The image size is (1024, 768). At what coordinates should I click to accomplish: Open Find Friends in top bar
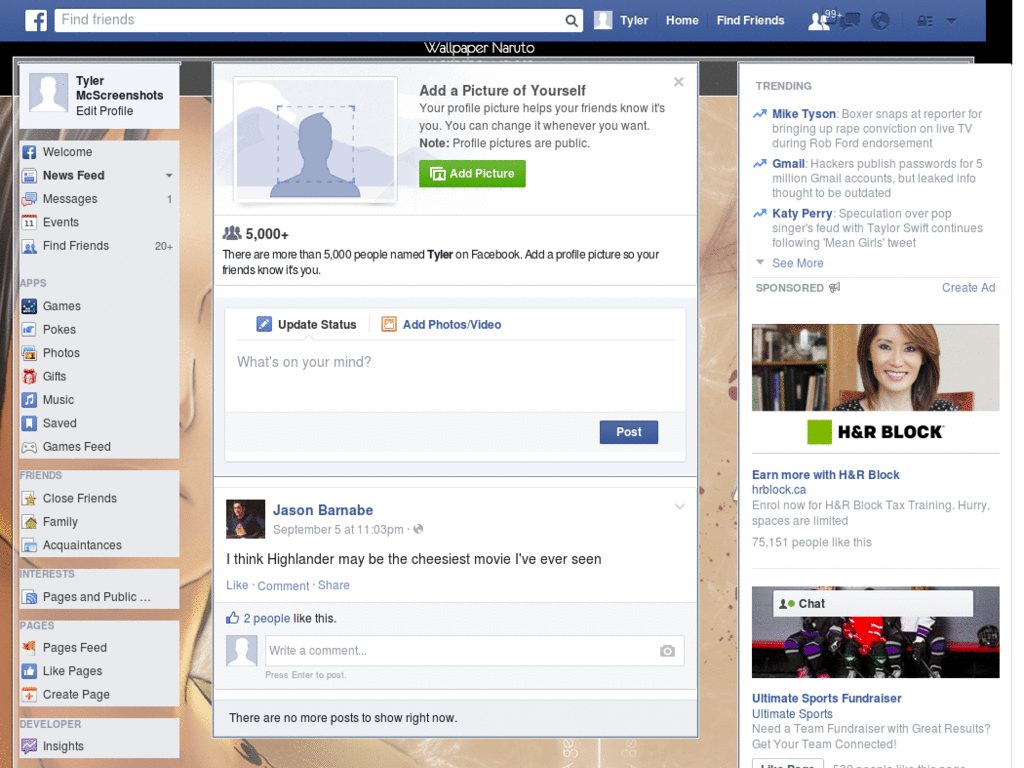coord(750,20)
